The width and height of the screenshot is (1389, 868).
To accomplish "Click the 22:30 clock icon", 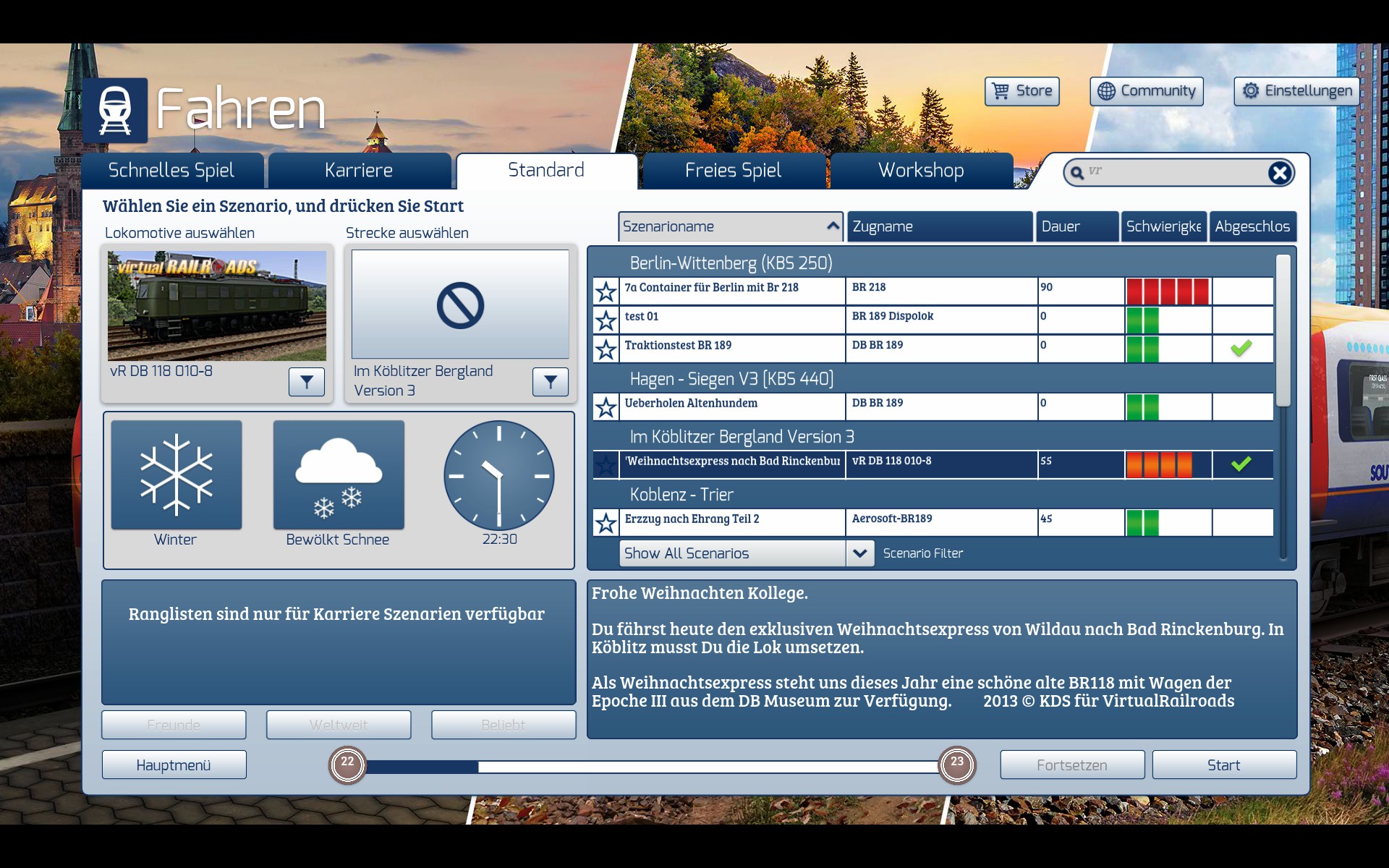I will tap(498, 475).
